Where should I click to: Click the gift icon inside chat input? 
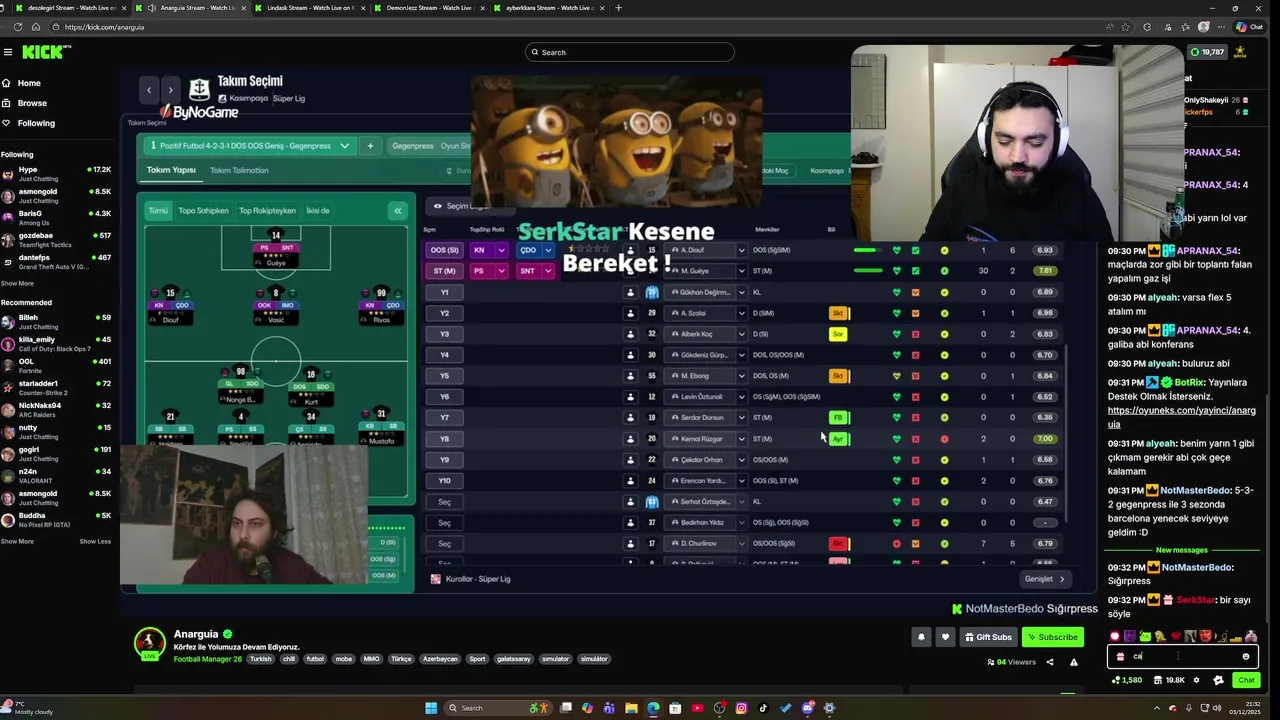[1120, 657]
